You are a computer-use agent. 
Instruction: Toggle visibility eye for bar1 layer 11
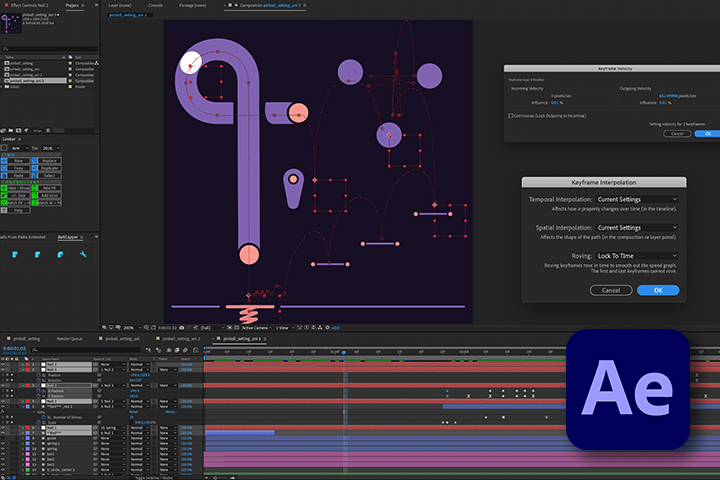(x=3, y=454)
